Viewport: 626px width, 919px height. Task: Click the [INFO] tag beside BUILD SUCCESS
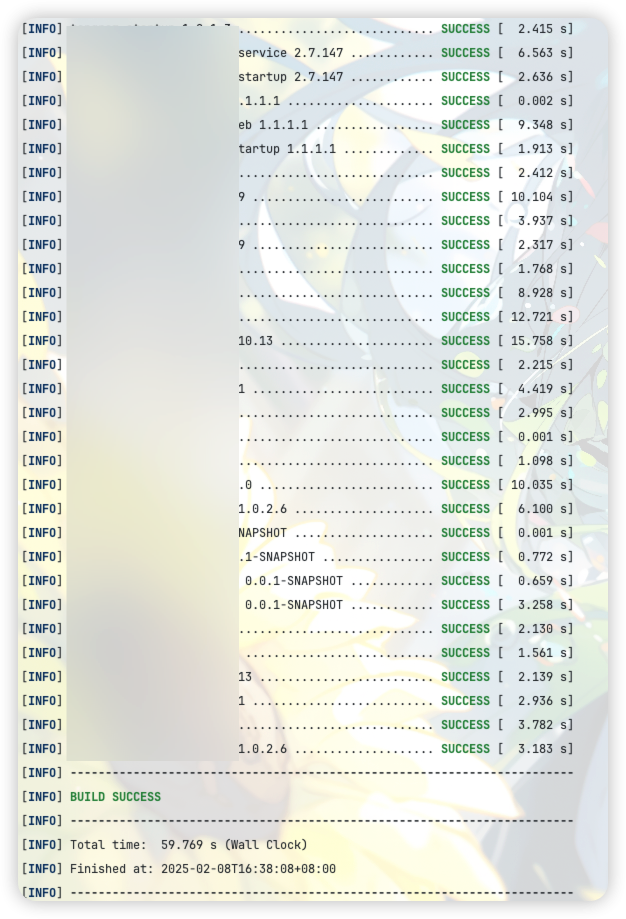pos(42,797)
